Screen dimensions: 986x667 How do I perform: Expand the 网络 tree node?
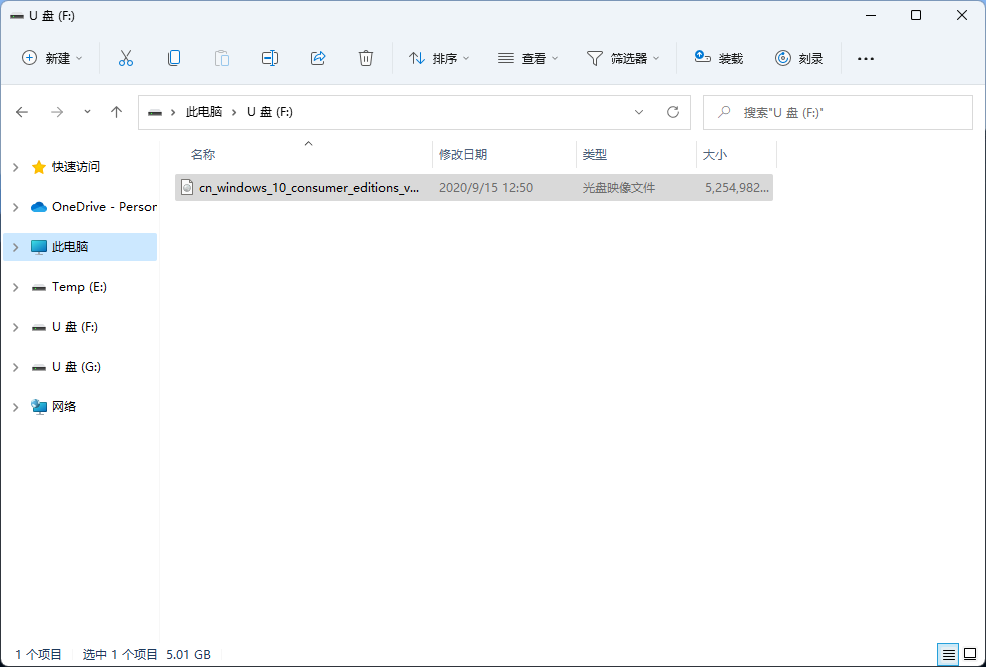click(x=16, y=407)
